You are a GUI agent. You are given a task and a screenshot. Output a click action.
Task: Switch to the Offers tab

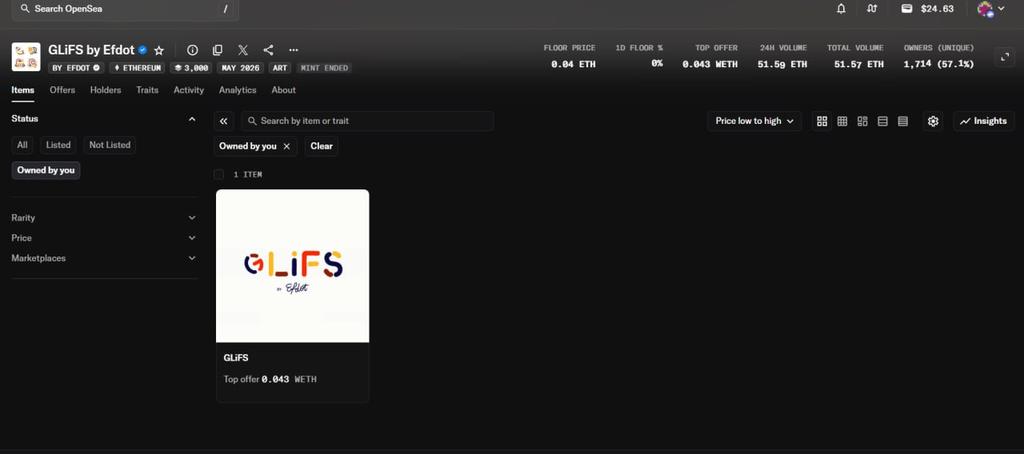coord(62,90)
